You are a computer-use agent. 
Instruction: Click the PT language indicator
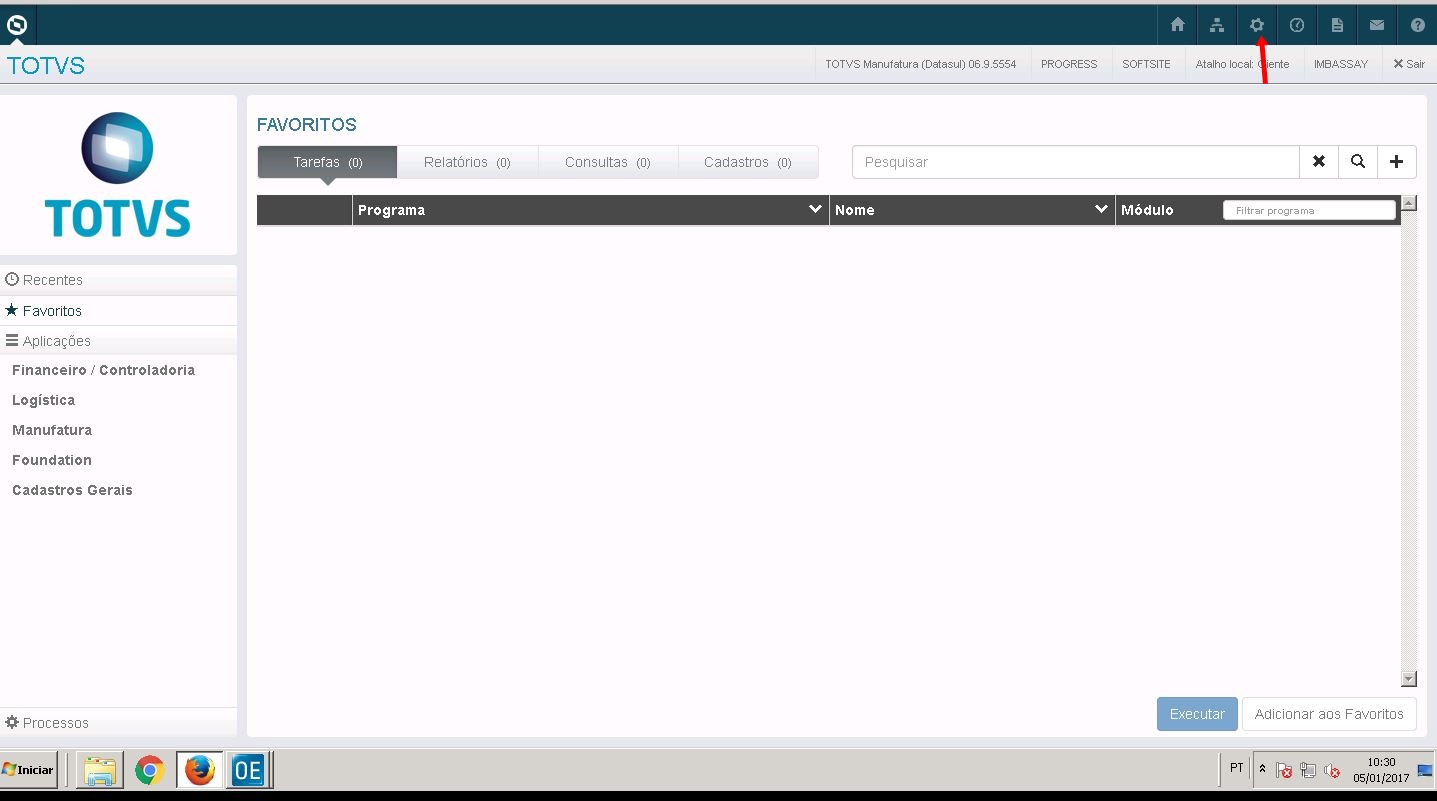[x=1237, y=768]
